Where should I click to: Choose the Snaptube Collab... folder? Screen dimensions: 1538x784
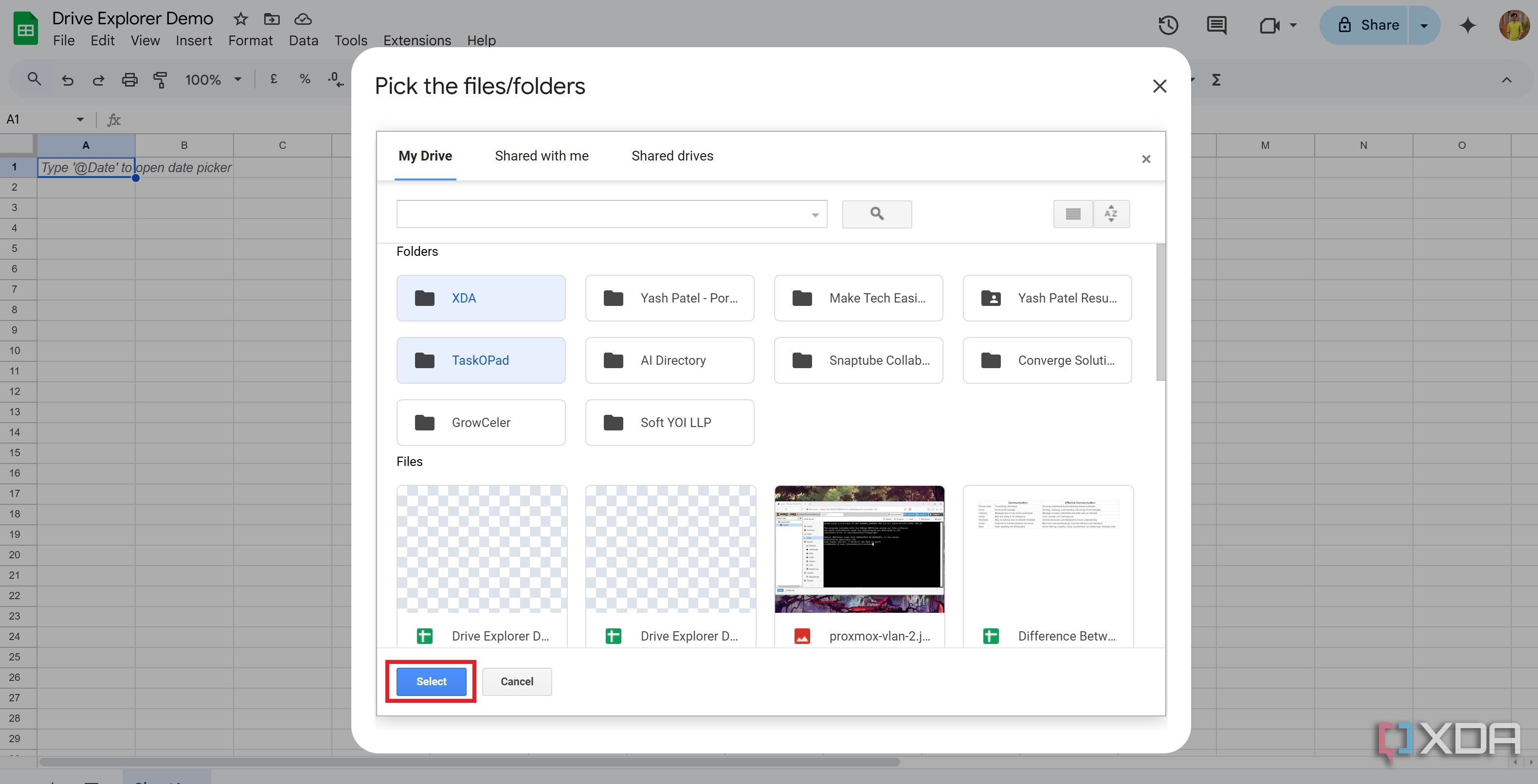point(858,360)
